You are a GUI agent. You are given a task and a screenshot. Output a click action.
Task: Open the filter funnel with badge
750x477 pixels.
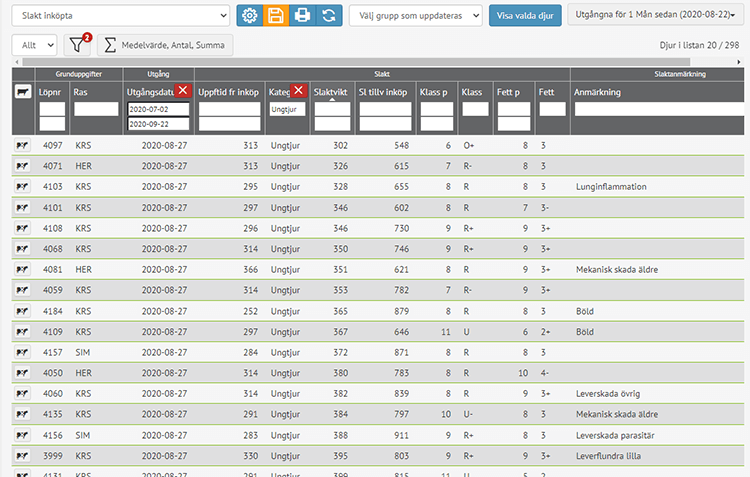pyautogui.click(x=77, y=45)
